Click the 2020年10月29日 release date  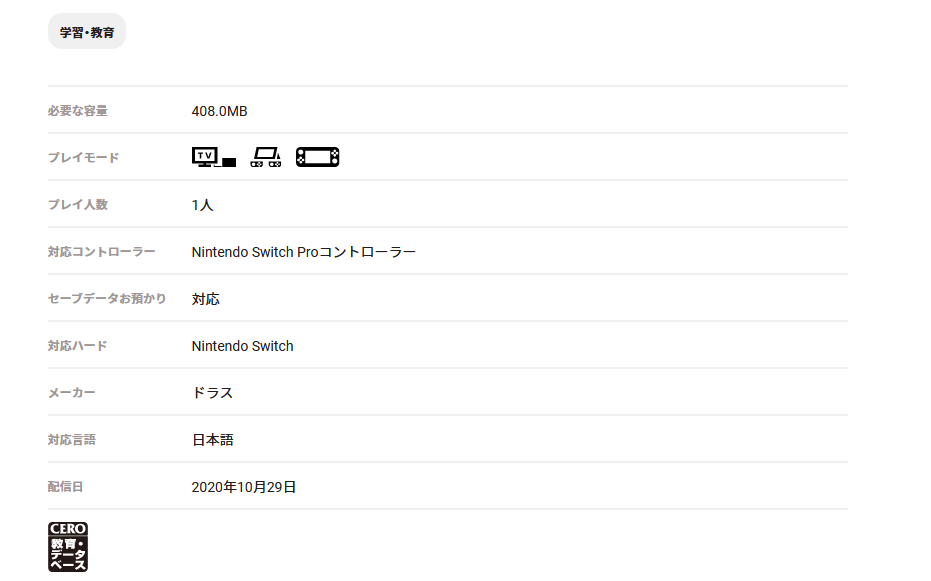click(x=244, y=487)
